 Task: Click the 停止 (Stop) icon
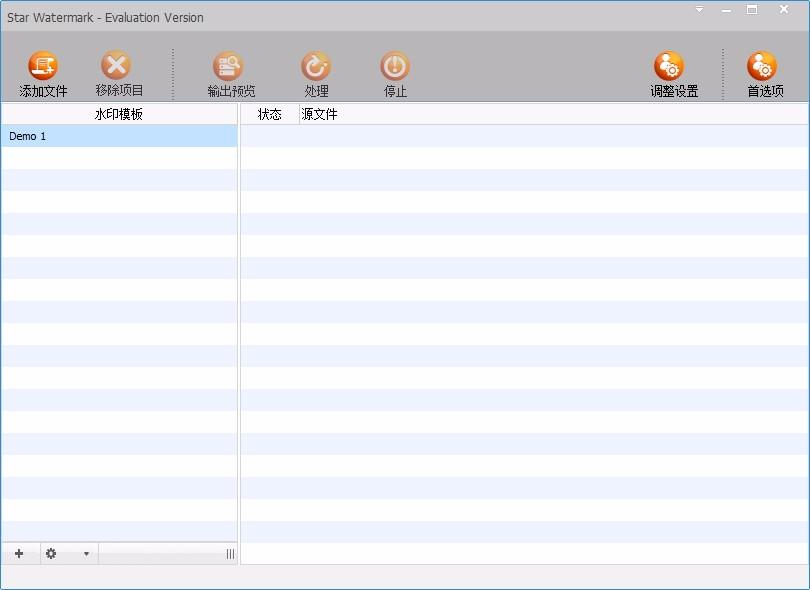(x=395, y=66)
